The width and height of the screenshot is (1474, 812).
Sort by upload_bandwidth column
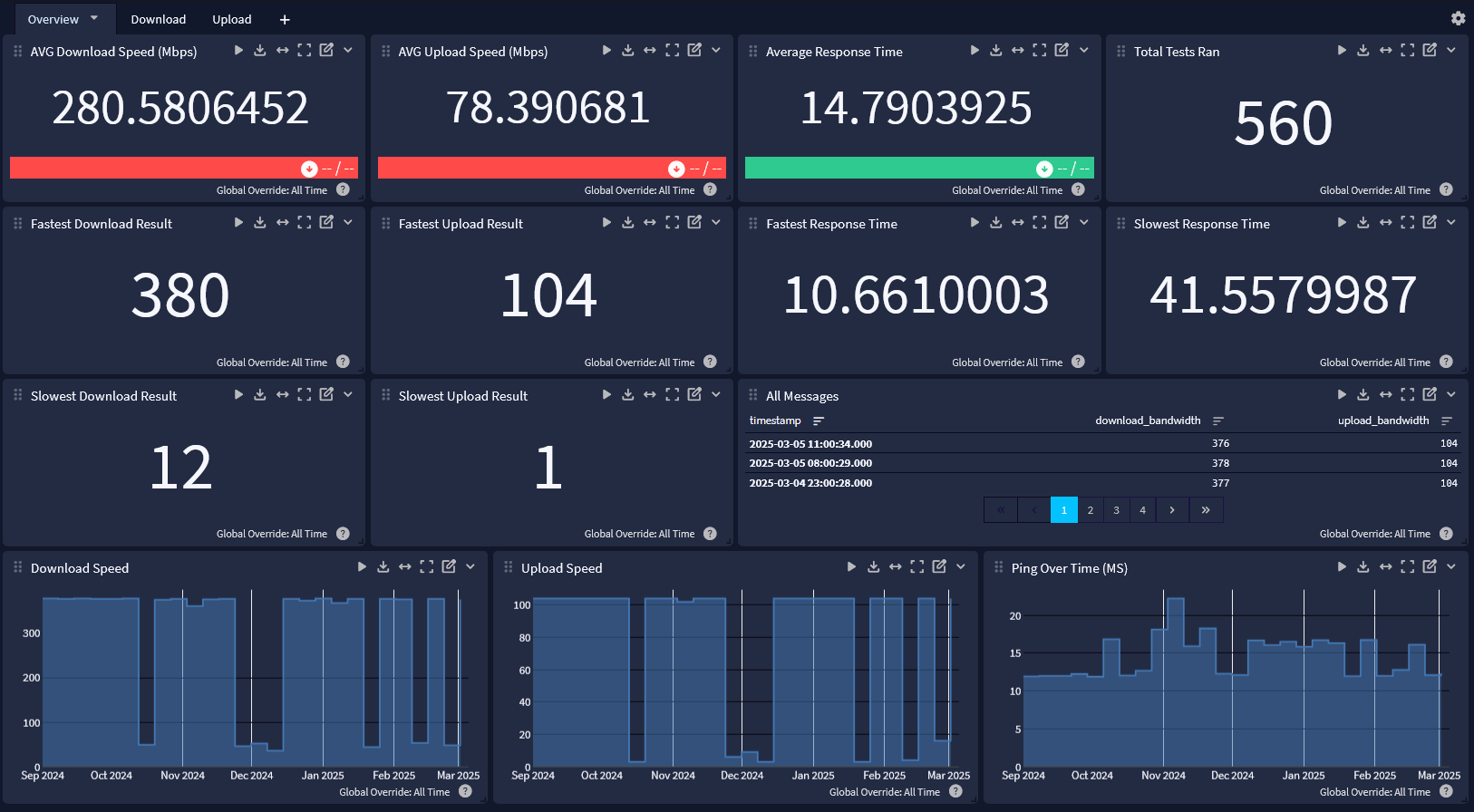click(1447, 420)
